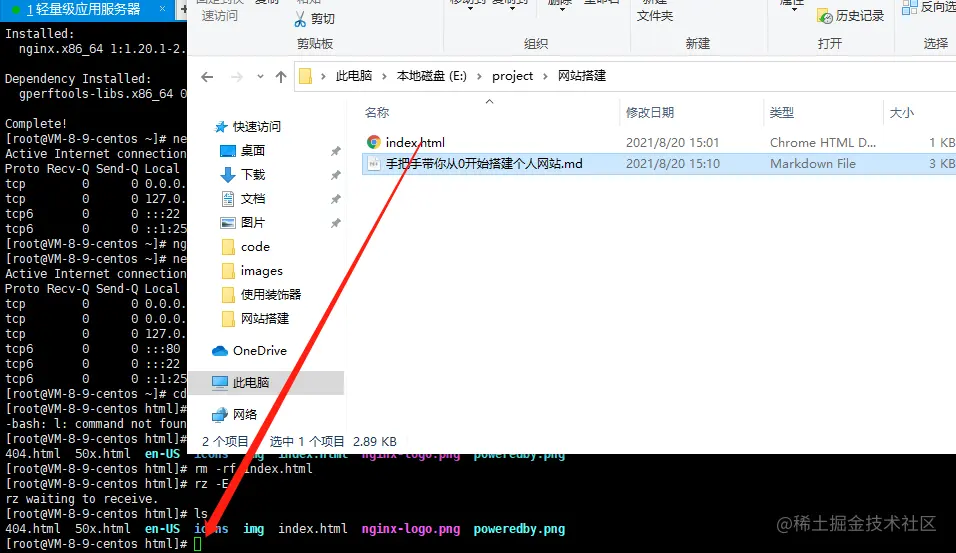956x553 pixels.
Task: Open OneDrive in the navigation pane
Action: coord(260,351)
